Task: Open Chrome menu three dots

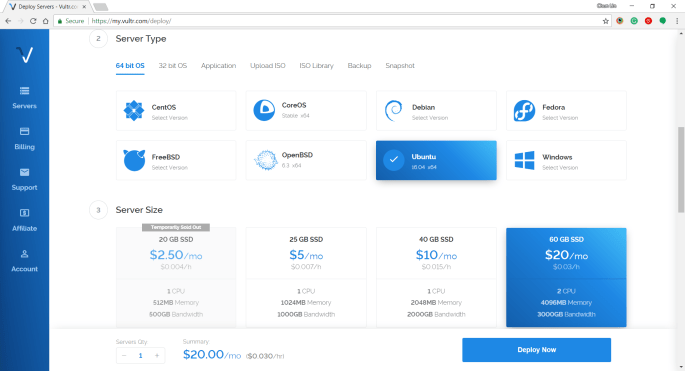Action: (x=677, y=21)
